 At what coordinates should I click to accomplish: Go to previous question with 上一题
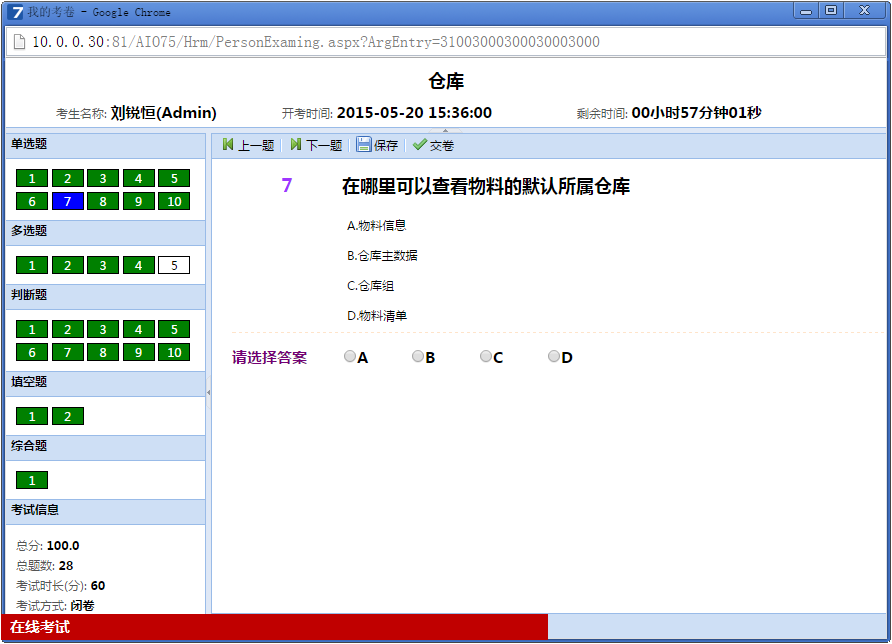point(249,145)
